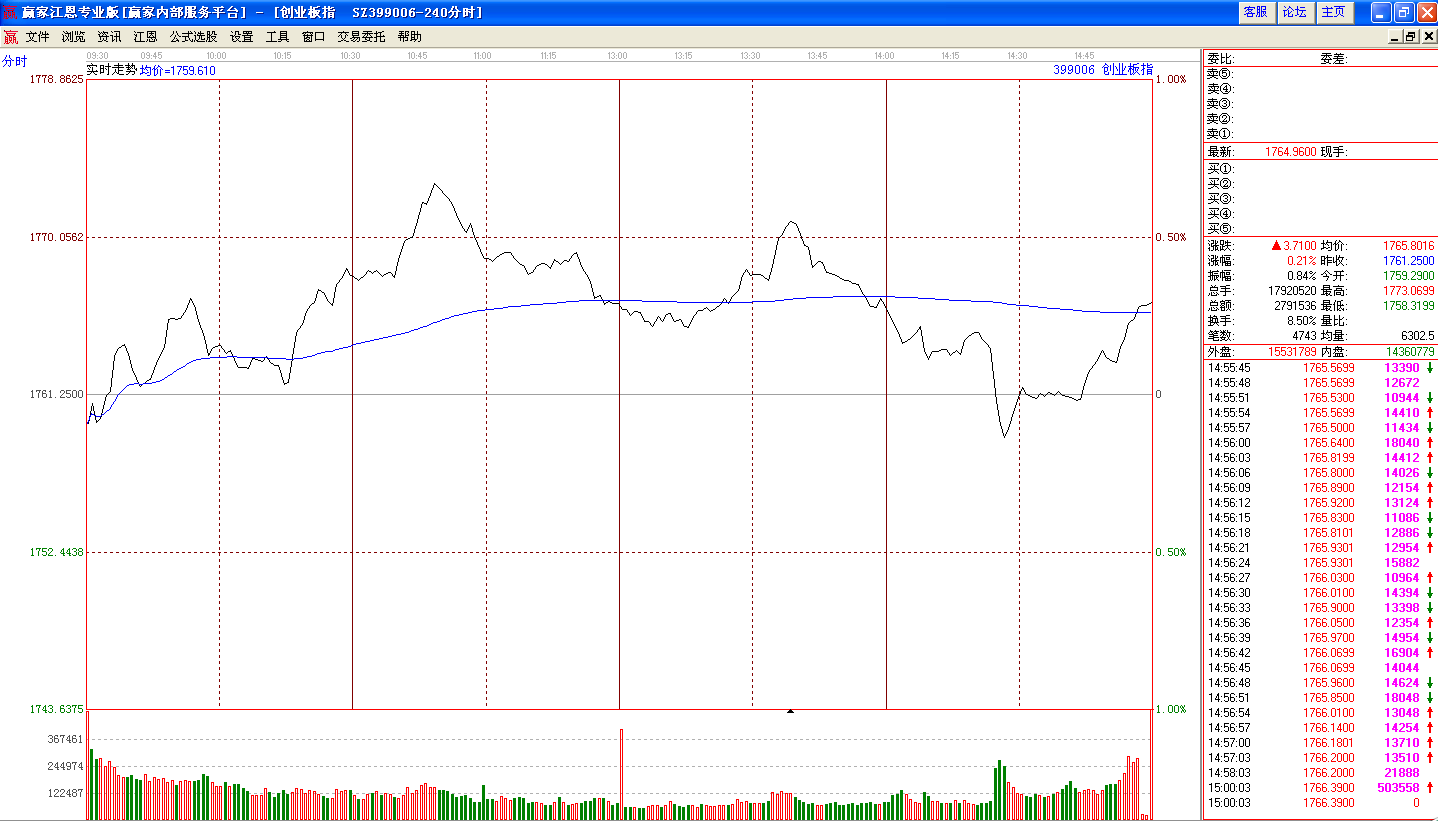Click the 1743.6375 bottom price label
Screen dimensions: 1438x821
(x=57, y=709)
